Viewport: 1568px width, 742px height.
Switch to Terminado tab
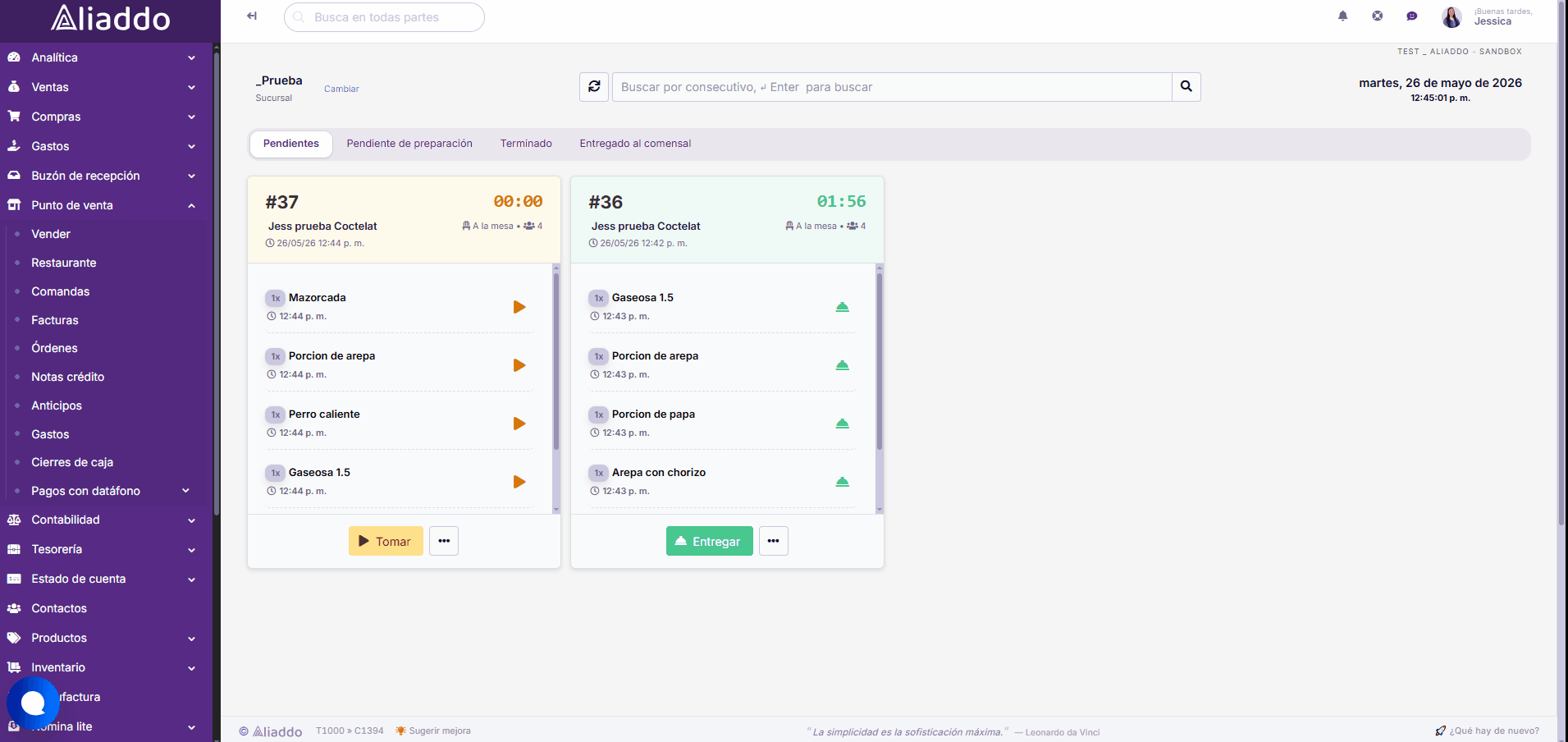[526, 144]
